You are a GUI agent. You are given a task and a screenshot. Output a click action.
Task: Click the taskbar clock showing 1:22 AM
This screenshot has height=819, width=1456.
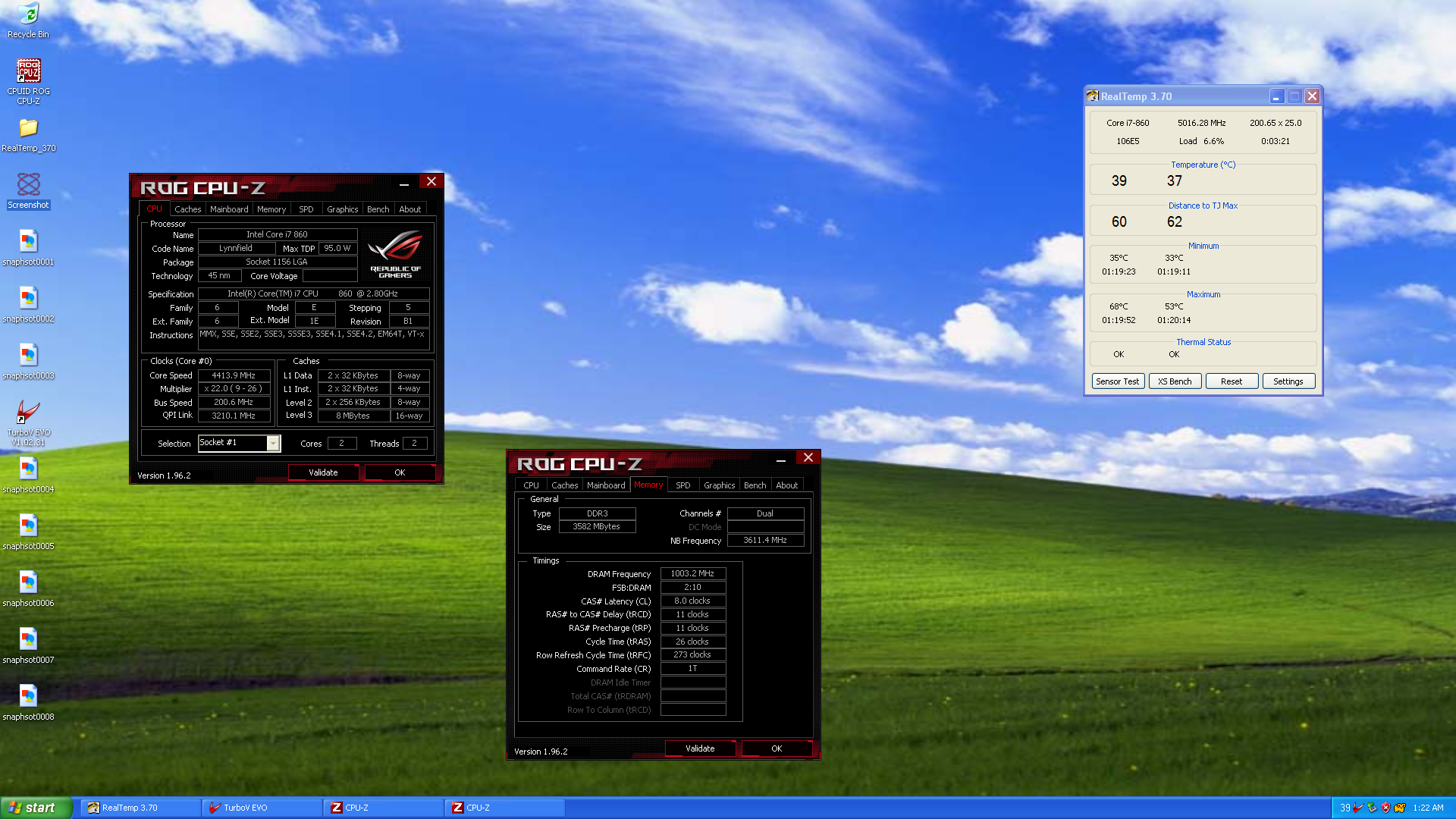click(x=1428, y=808)
